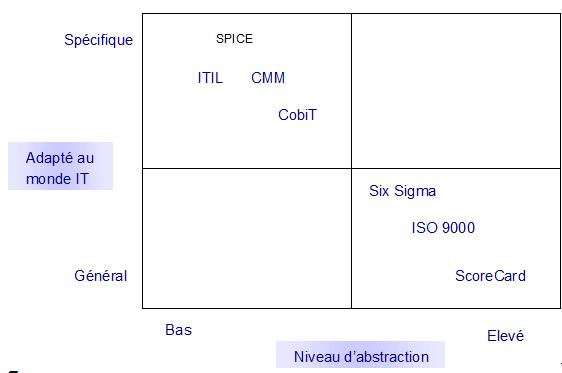Click the number 9000 in ISO label
The height and width of the screenshot is (373, 562).
(x=458, y=228)
